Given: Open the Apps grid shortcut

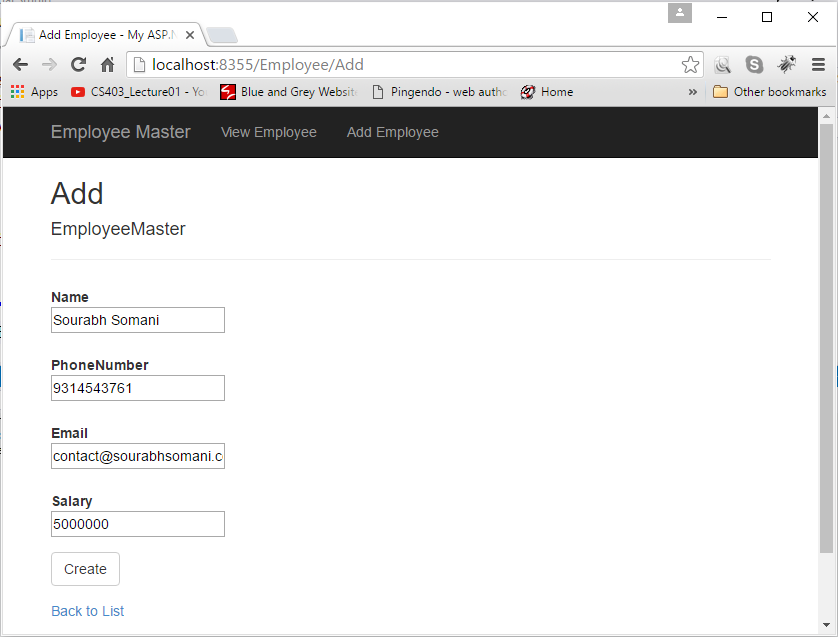Looking at the screenshot, I should 34,92.
